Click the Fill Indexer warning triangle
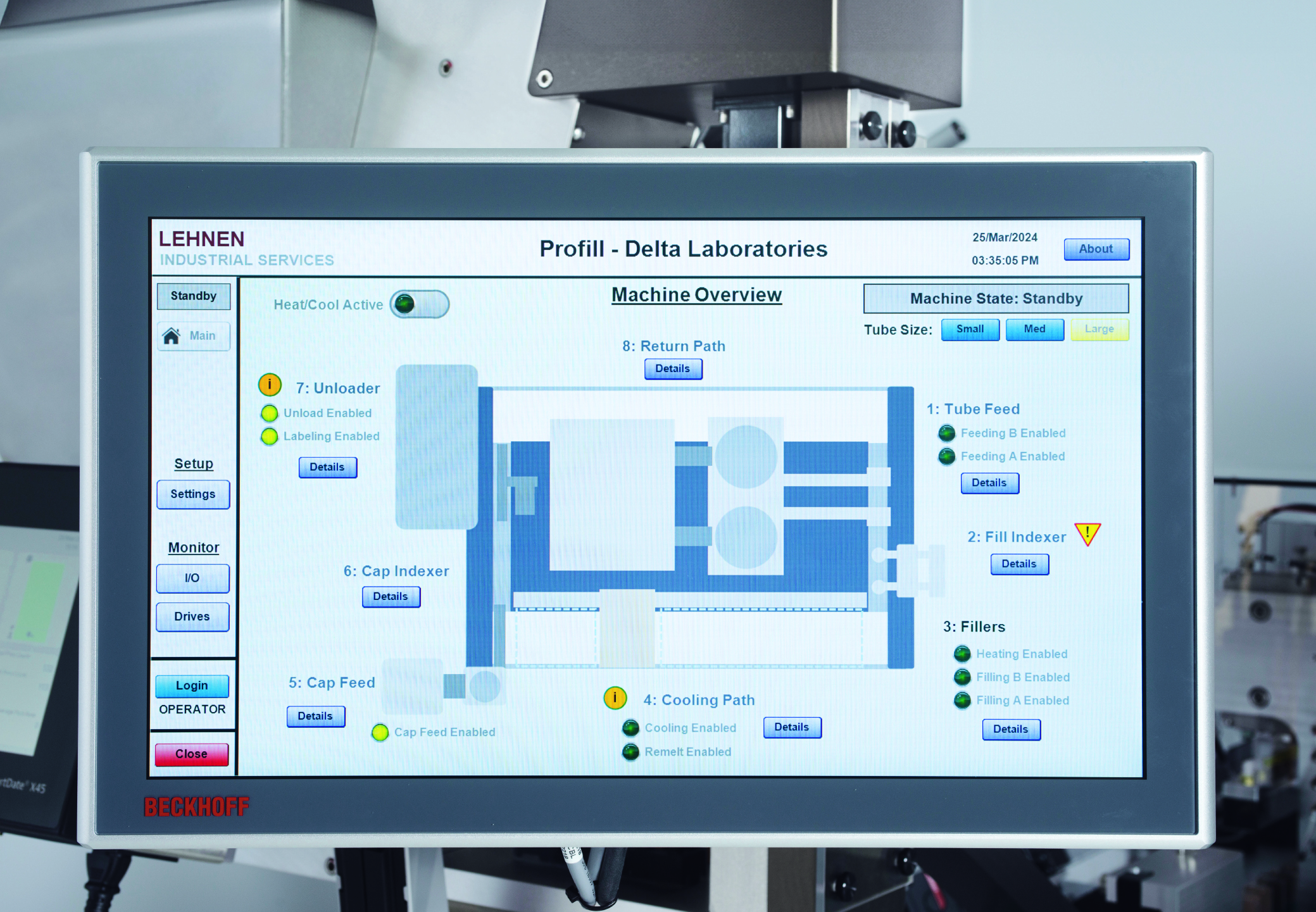1316x912 pixels. tap(1087, 535)
